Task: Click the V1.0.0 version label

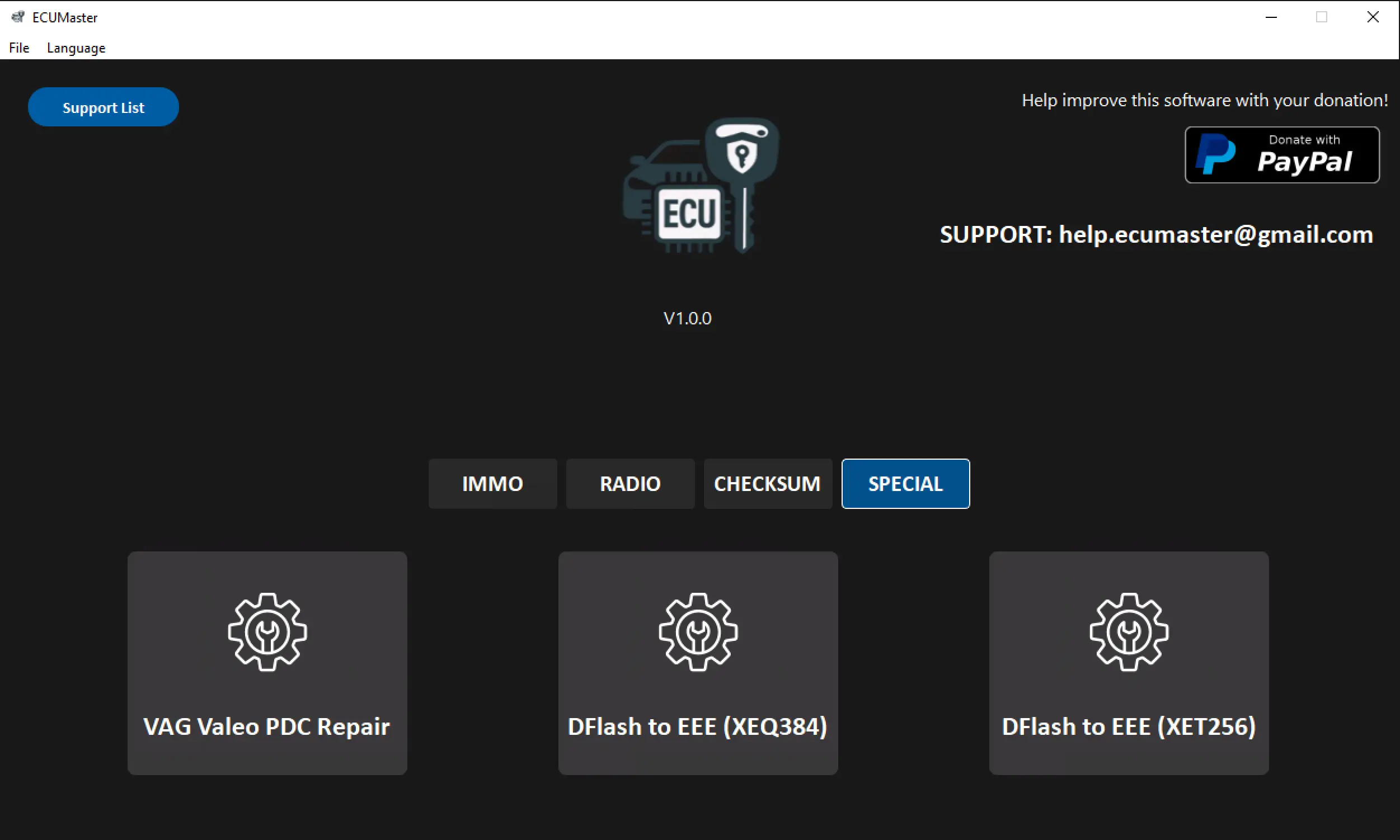Action: (x=687, y=318)
